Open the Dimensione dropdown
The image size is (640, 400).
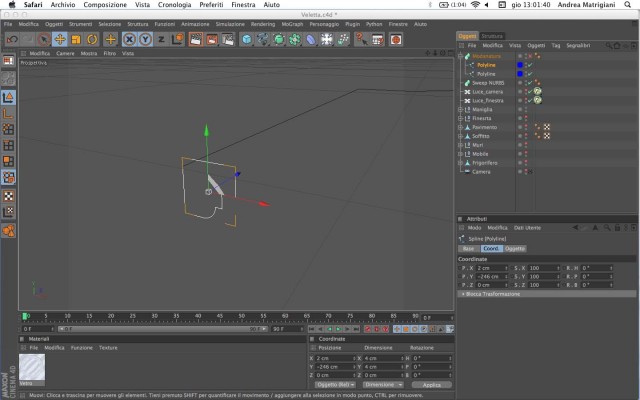tap(382, 384)
